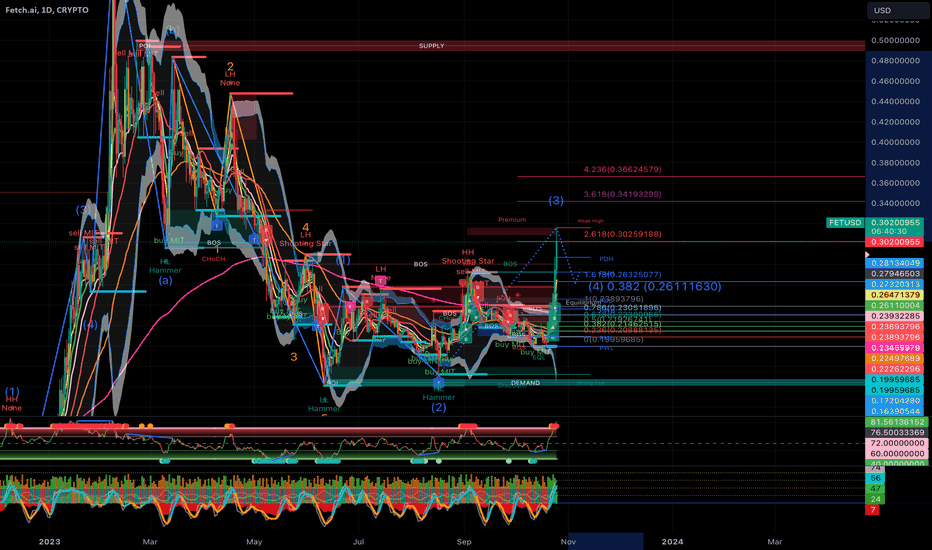This screenshot has height=550, width=932.
Task: Click the 72.00000000 indicator level tag
Action: point(897,443)
